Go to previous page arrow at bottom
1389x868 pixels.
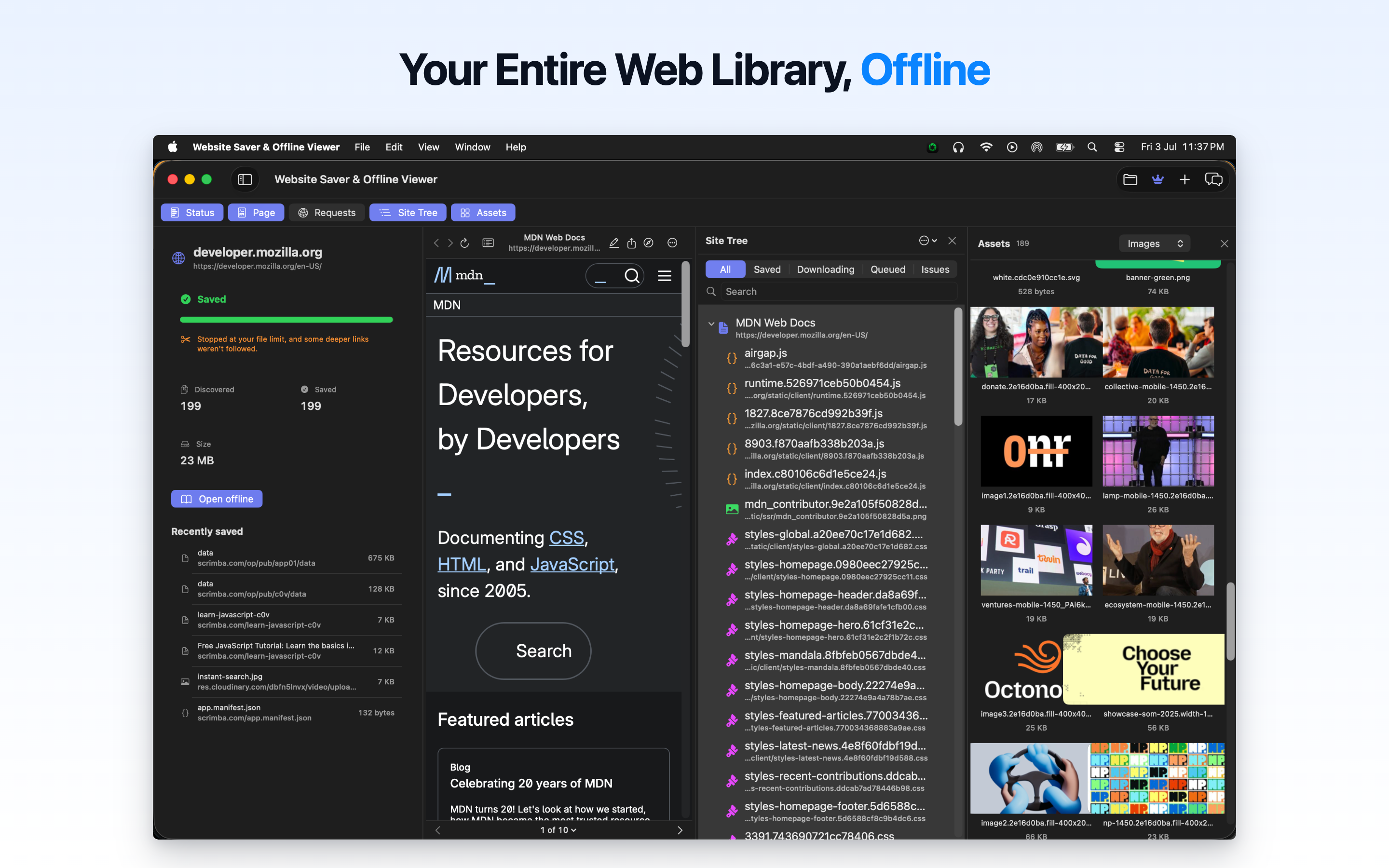[x=438, y=830]
